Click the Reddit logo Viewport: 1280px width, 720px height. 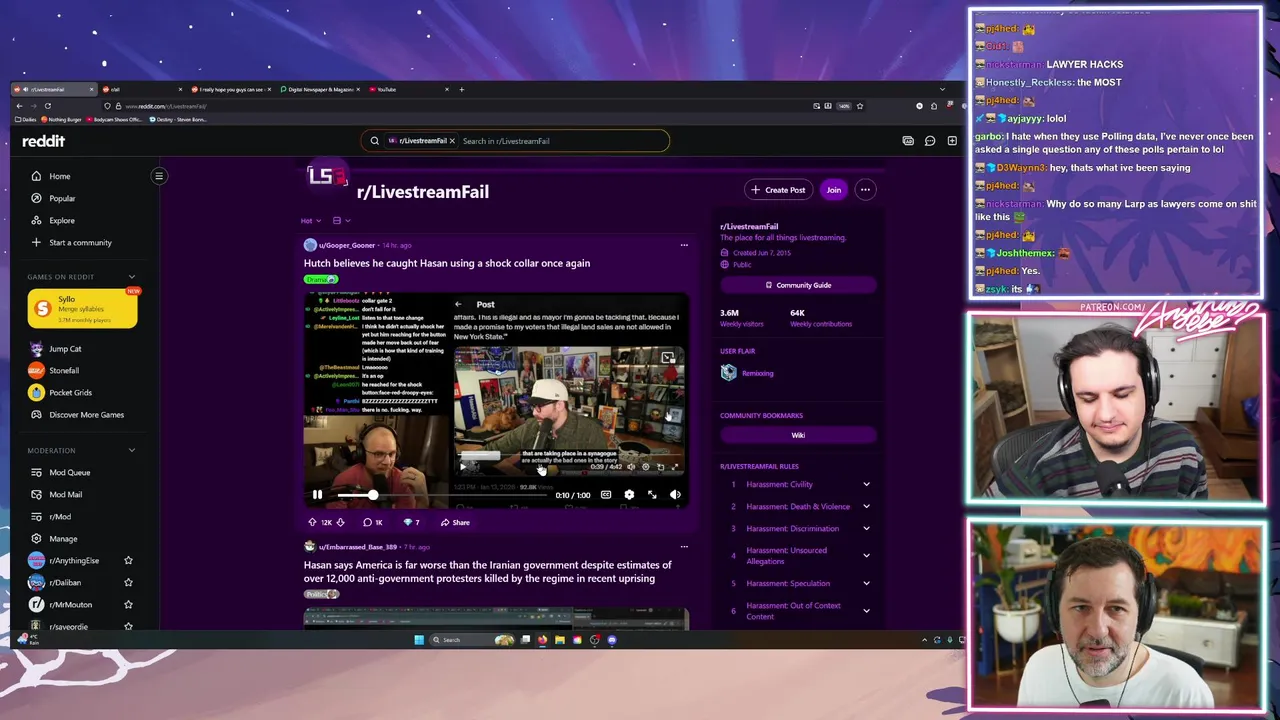click(43, 141)
